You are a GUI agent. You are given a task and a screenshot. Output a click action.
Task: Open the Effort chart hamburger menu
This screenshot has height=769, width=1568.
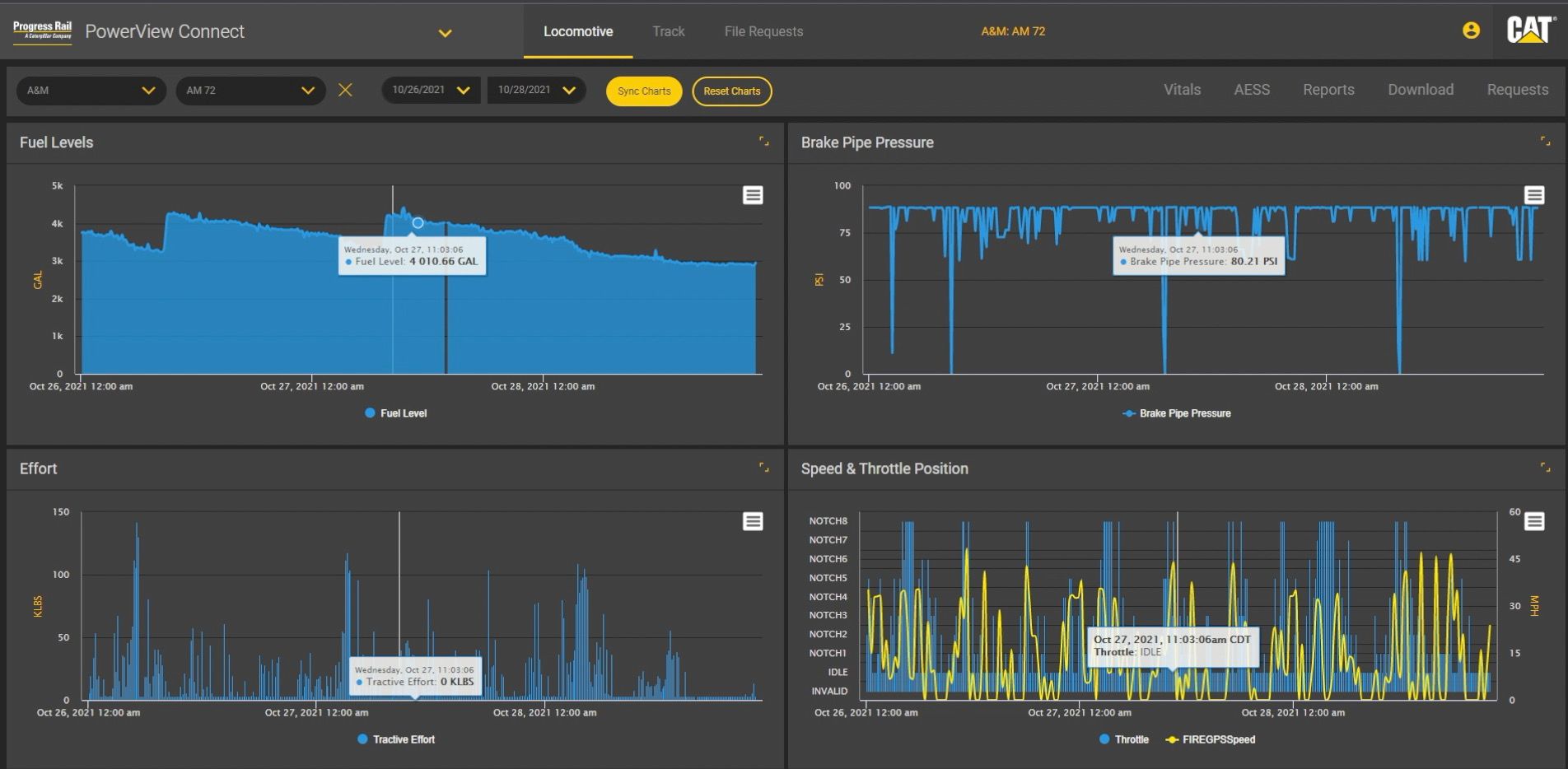[753, 521]
